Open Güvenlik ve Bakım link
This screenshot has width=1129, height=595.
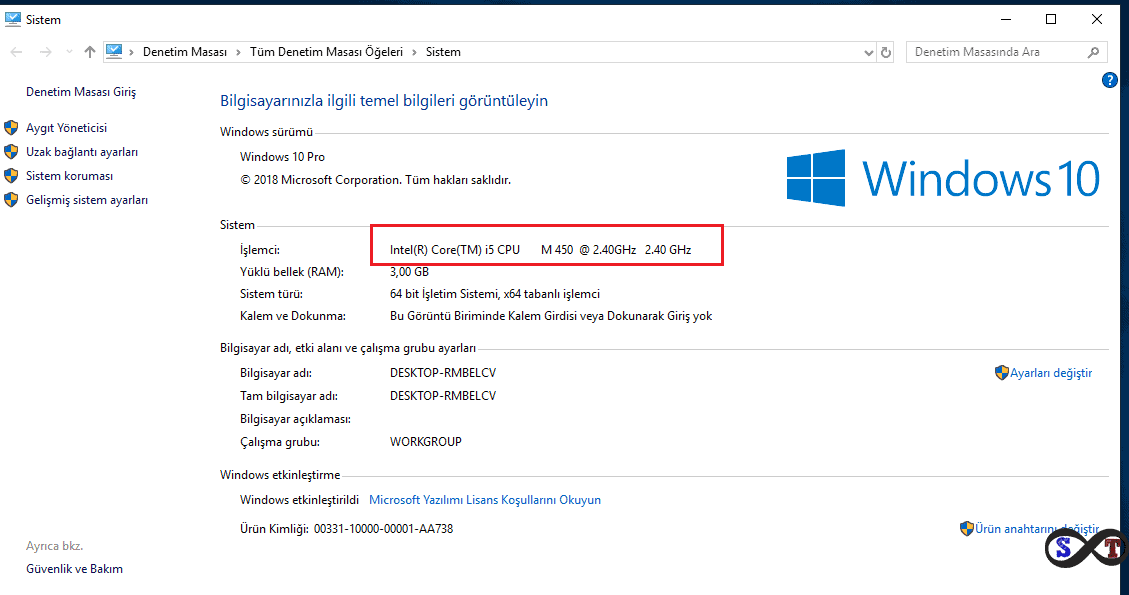[74, 569]
